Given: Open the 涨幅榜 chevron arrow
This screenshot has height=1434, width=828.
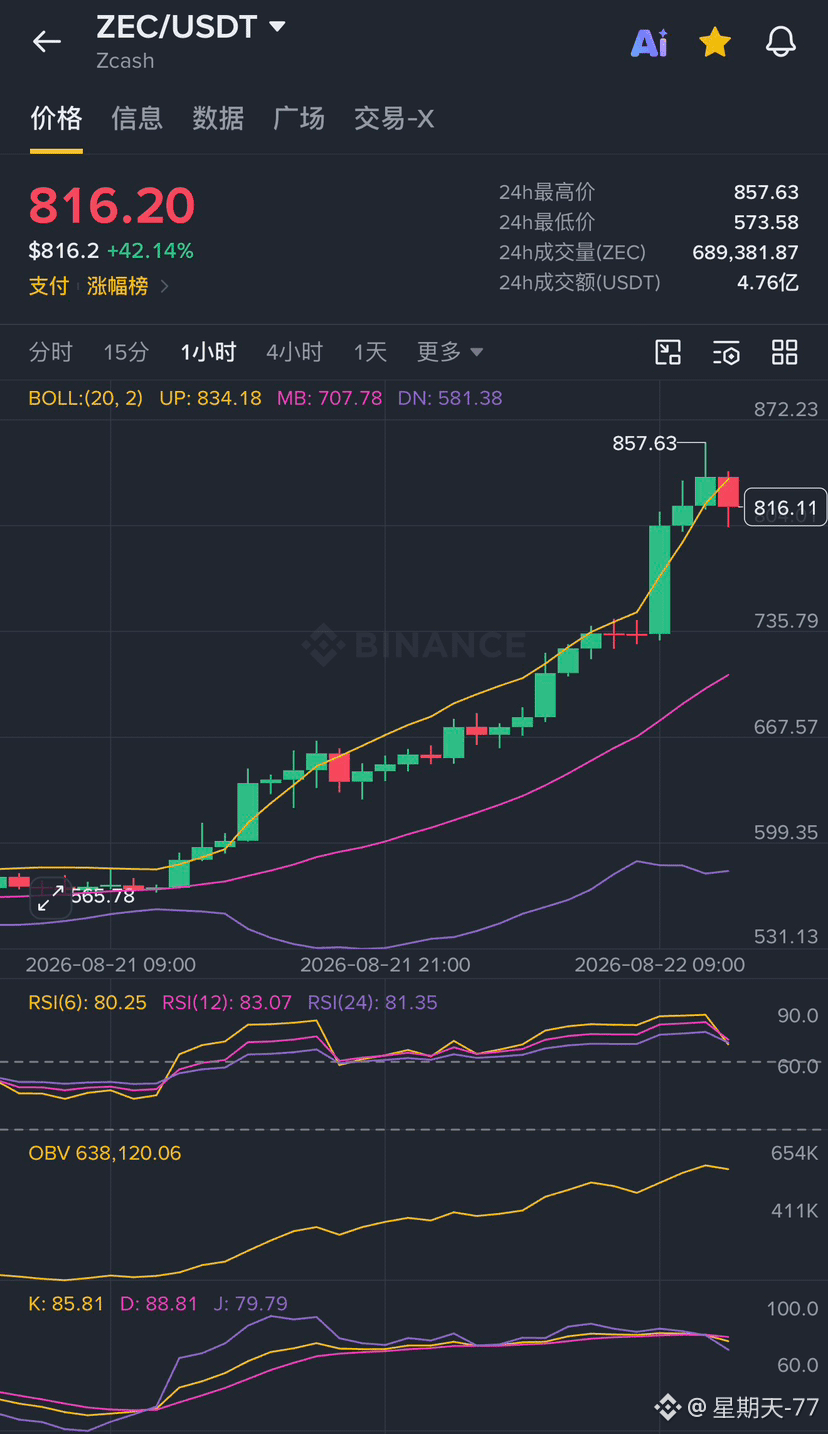Looking at the screenshot, I should [165, 287].
